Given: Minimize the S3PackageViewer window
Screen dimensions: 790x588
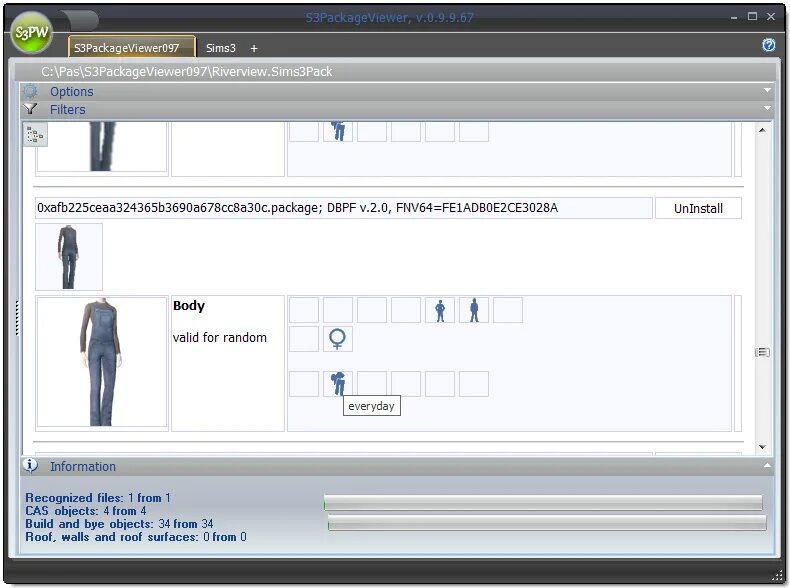Looking at the screenshot, I should pos(734,17).
